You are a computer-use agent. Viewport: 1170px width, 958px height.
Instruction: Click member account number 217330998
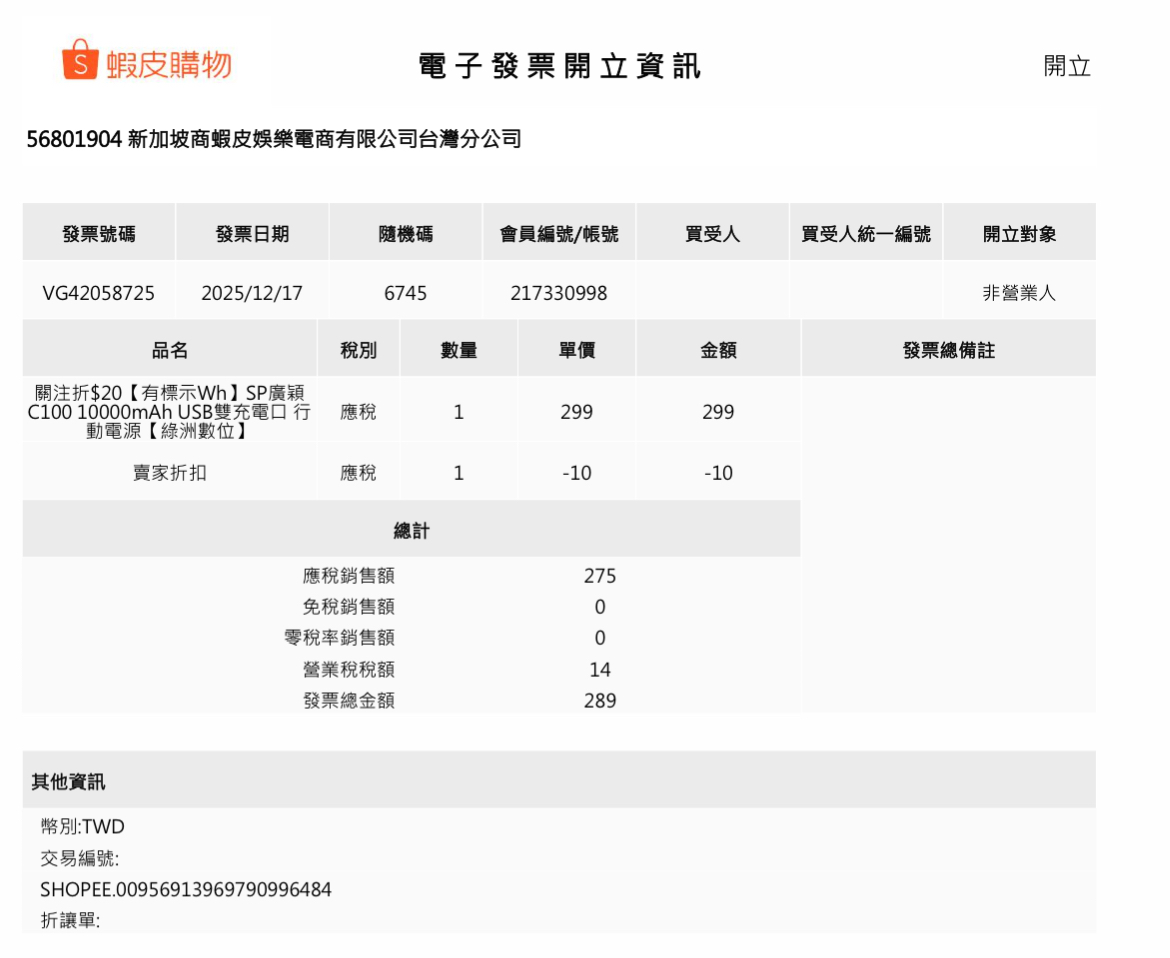(x=558, y=293)
